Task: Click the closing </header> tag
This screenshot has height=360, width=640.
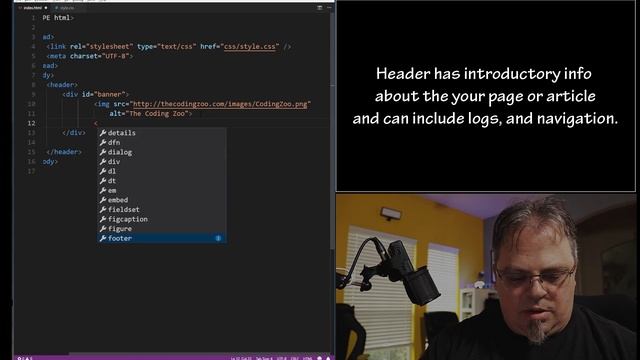Action: [64, 152]
